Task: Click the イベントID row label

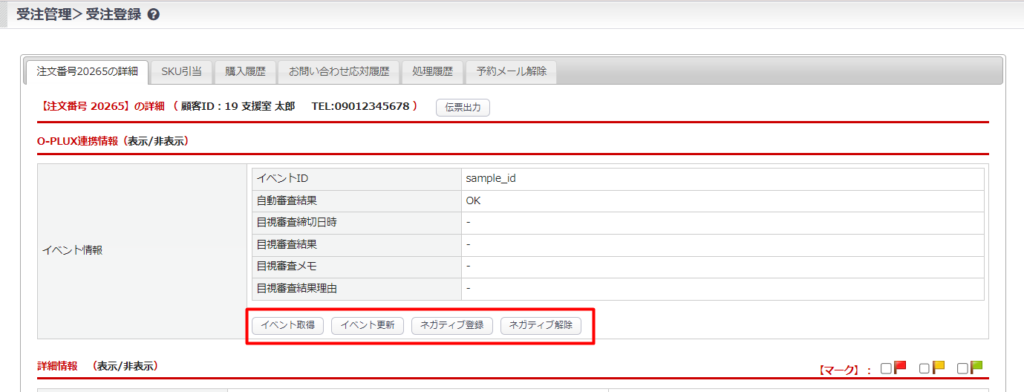Action: (x=357, y=179)
